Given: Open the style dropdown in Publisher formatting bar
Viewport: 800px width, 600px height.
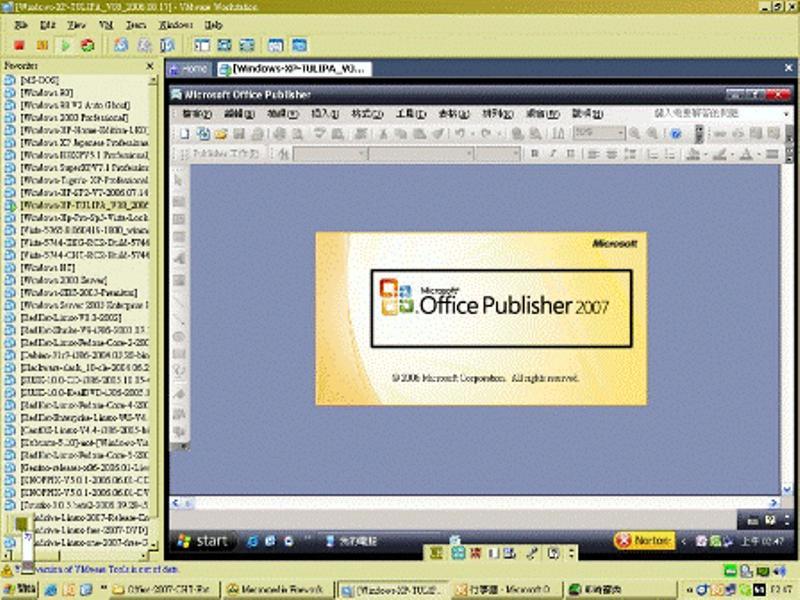Looking at the screenshot, I should pyautogui.click(x=361, y=154).
